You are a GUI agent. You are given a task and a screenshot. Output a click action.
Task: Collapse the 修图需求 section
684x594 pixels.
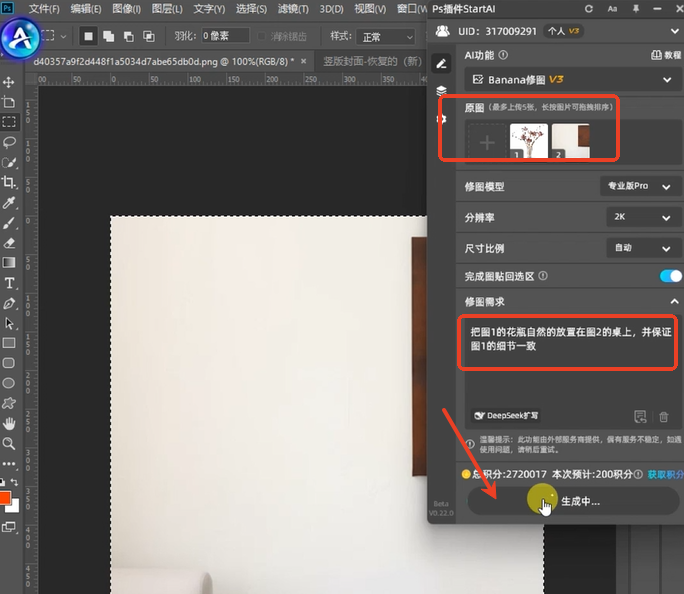click(x=674, y=301)
